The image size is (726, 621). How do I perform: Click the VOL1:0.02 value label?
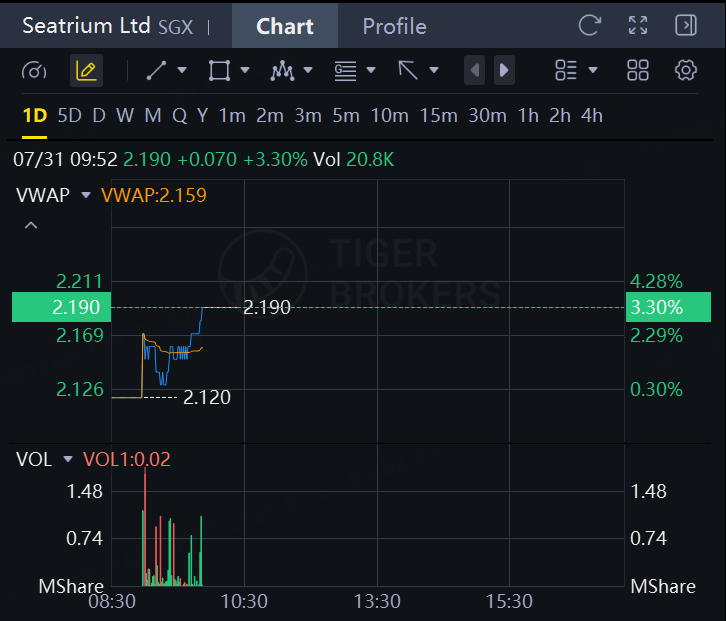click(127, 459)
